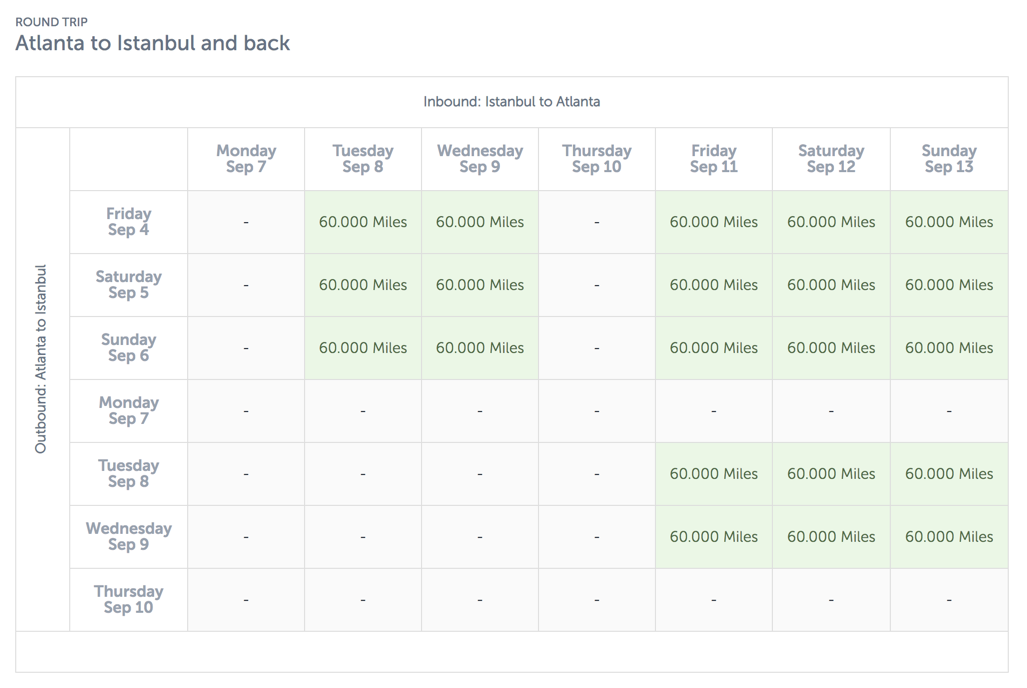Click the 'Atlanta to Istanbul and back' title

153,43
